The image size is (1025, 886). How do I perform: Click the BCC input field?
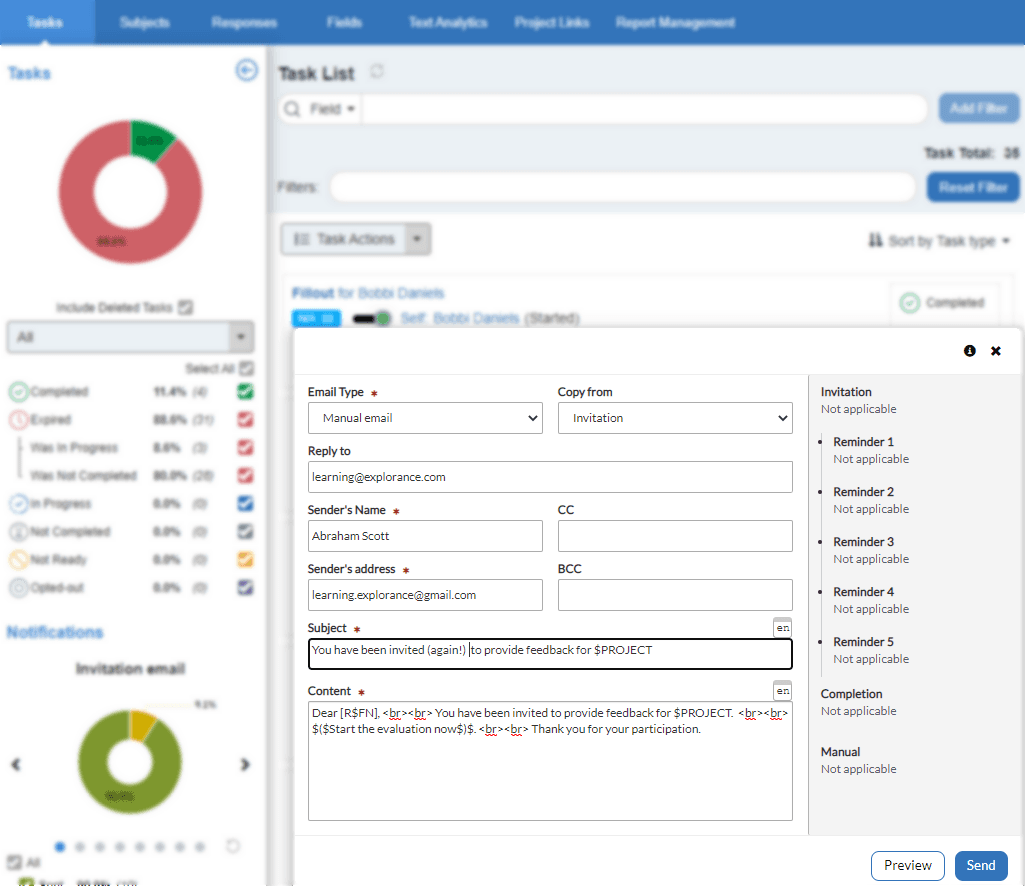pos(675,595)
